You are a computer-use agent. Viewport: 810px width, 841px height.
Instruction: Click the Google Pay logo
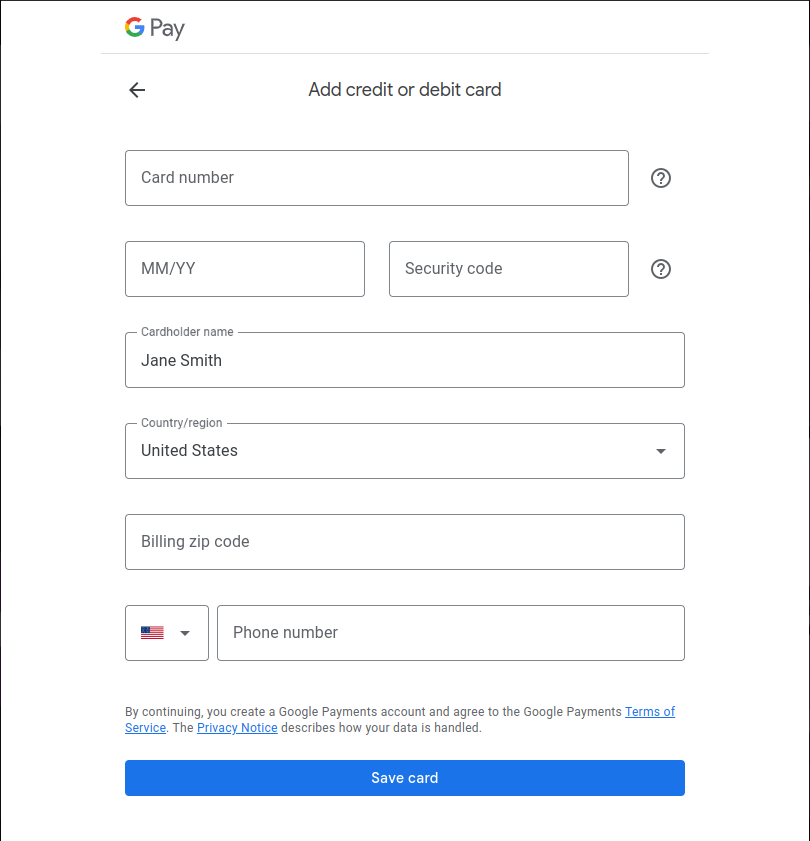tap(154, 28)
